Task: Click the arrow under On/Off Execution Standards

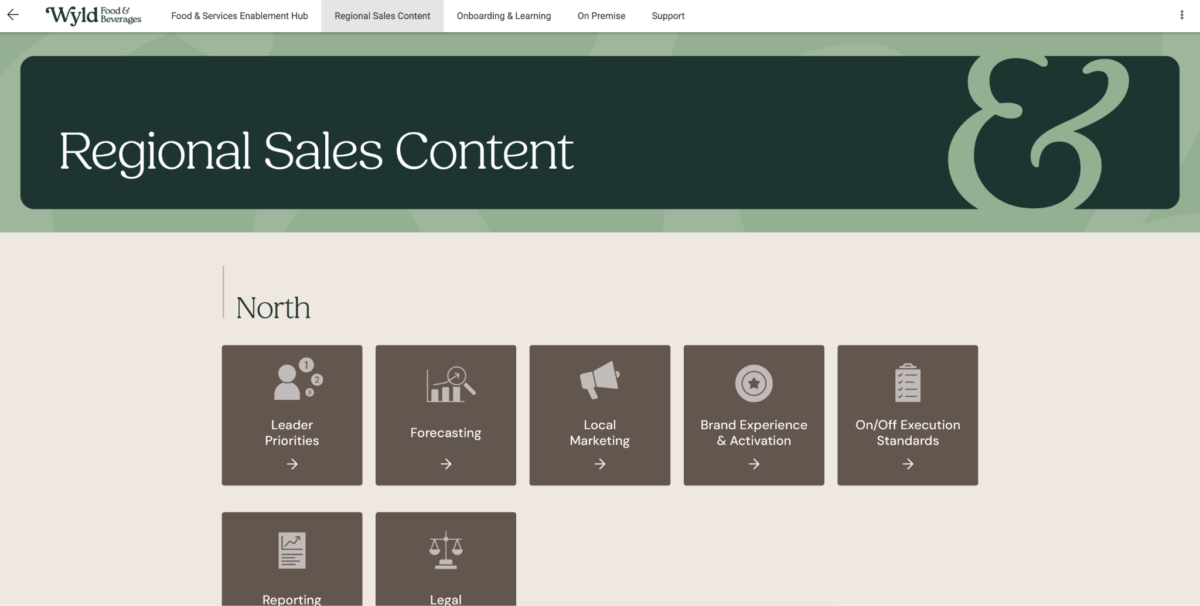Action: click(908, 464)
